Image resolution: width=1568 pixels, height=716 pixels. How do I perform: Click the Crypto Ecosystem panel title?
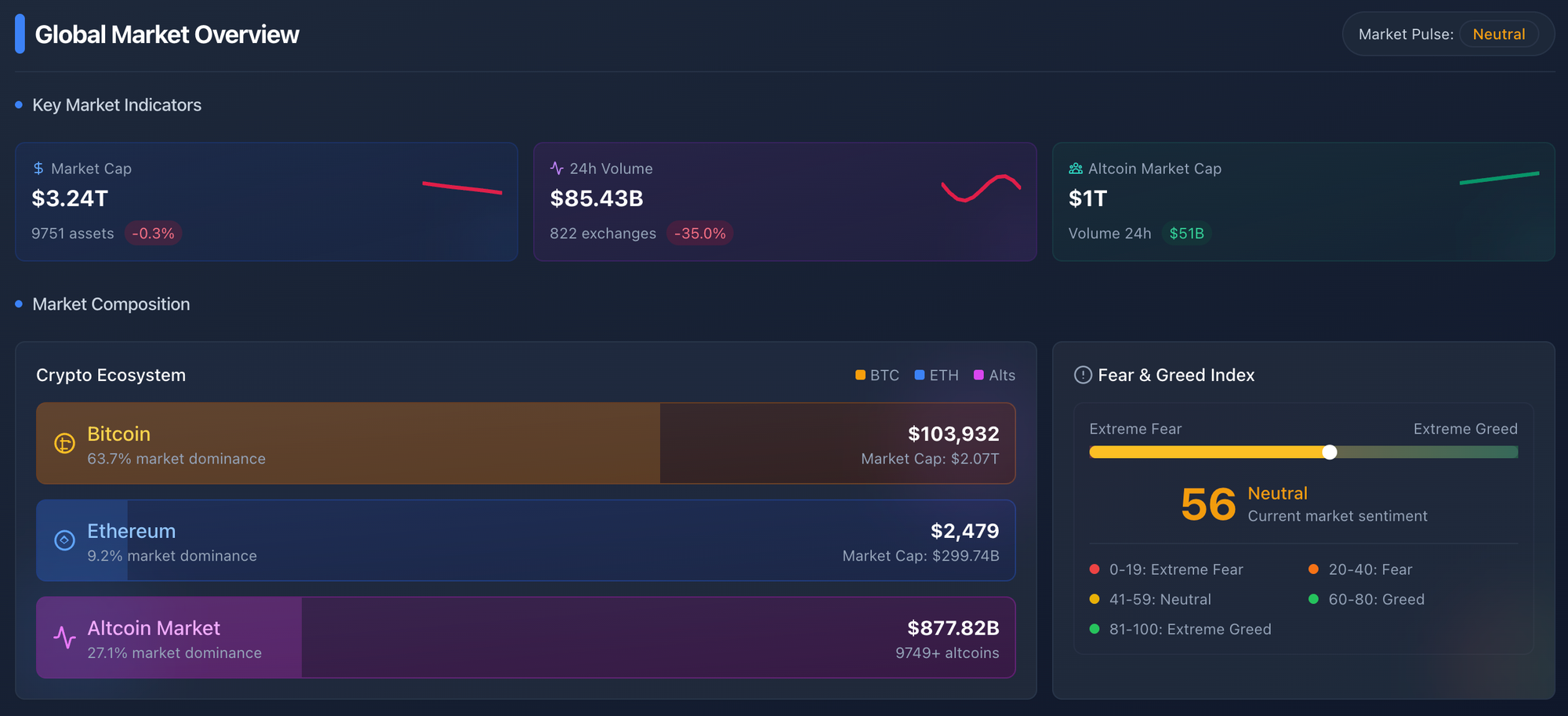point(111,375)
